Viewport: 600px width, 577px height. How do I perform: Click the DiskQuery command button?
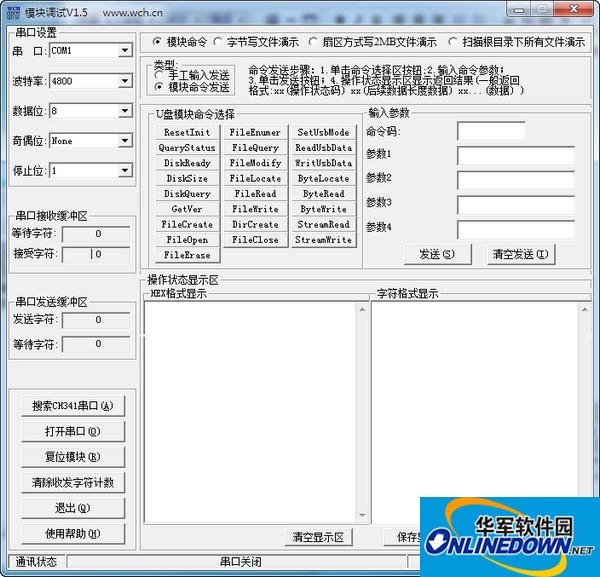coord(188,194)
